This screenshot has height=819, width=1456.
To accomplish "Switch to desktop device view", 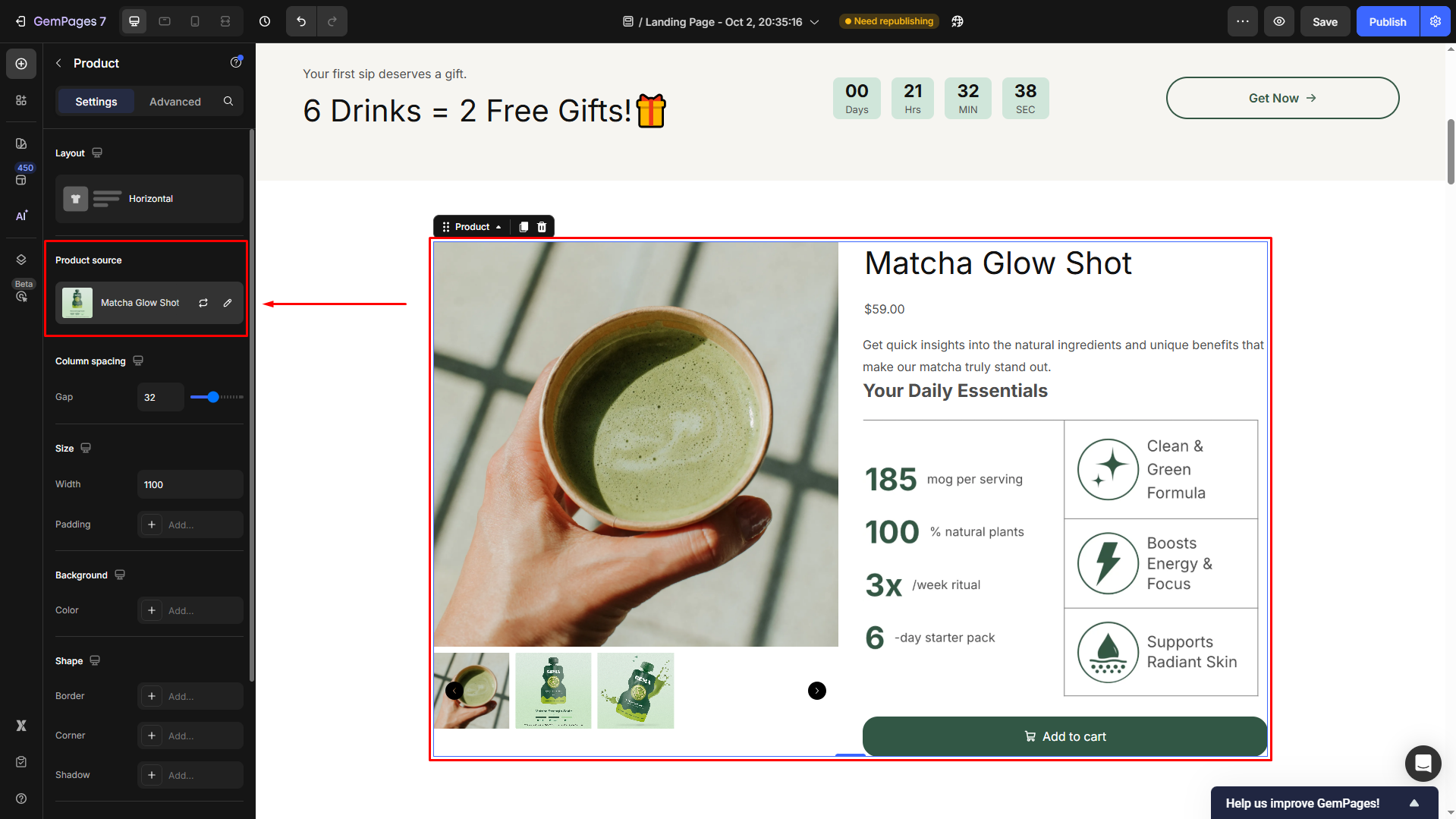I will tap(134, 21).
